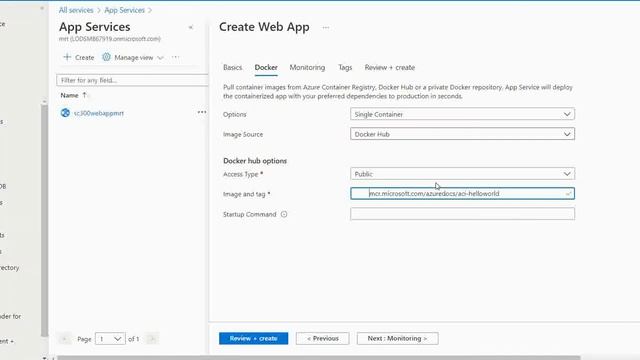Click the Startup Command info icon

284,214
